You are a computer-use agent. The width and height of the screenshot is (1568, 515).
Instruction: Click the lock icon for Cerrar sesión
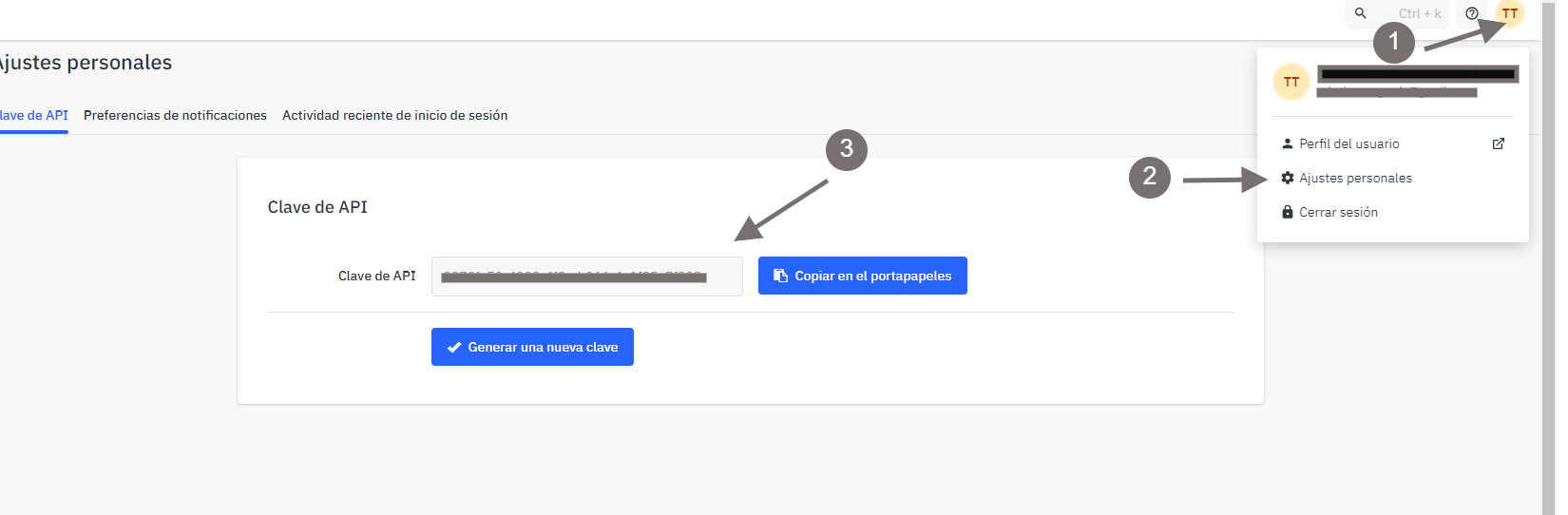(1288, 212)
